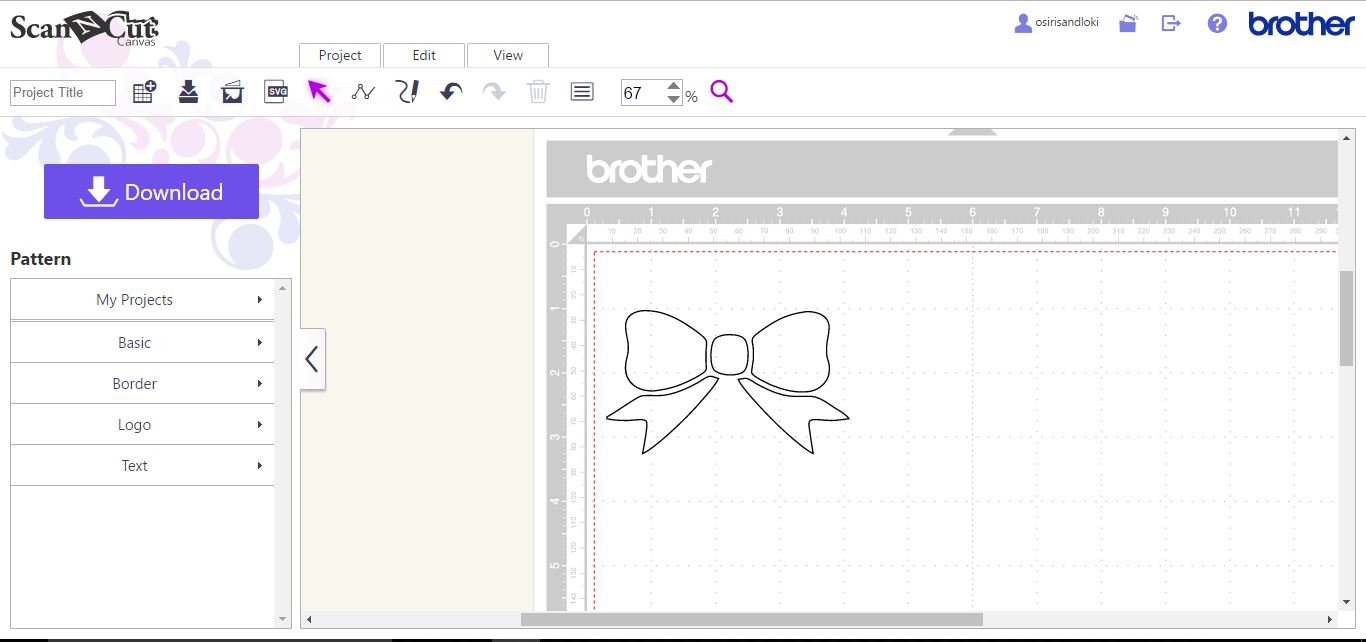Click the download-to-machine toolbar icon
This screenshot has width=1366, height=642.
tap(188, 91)
